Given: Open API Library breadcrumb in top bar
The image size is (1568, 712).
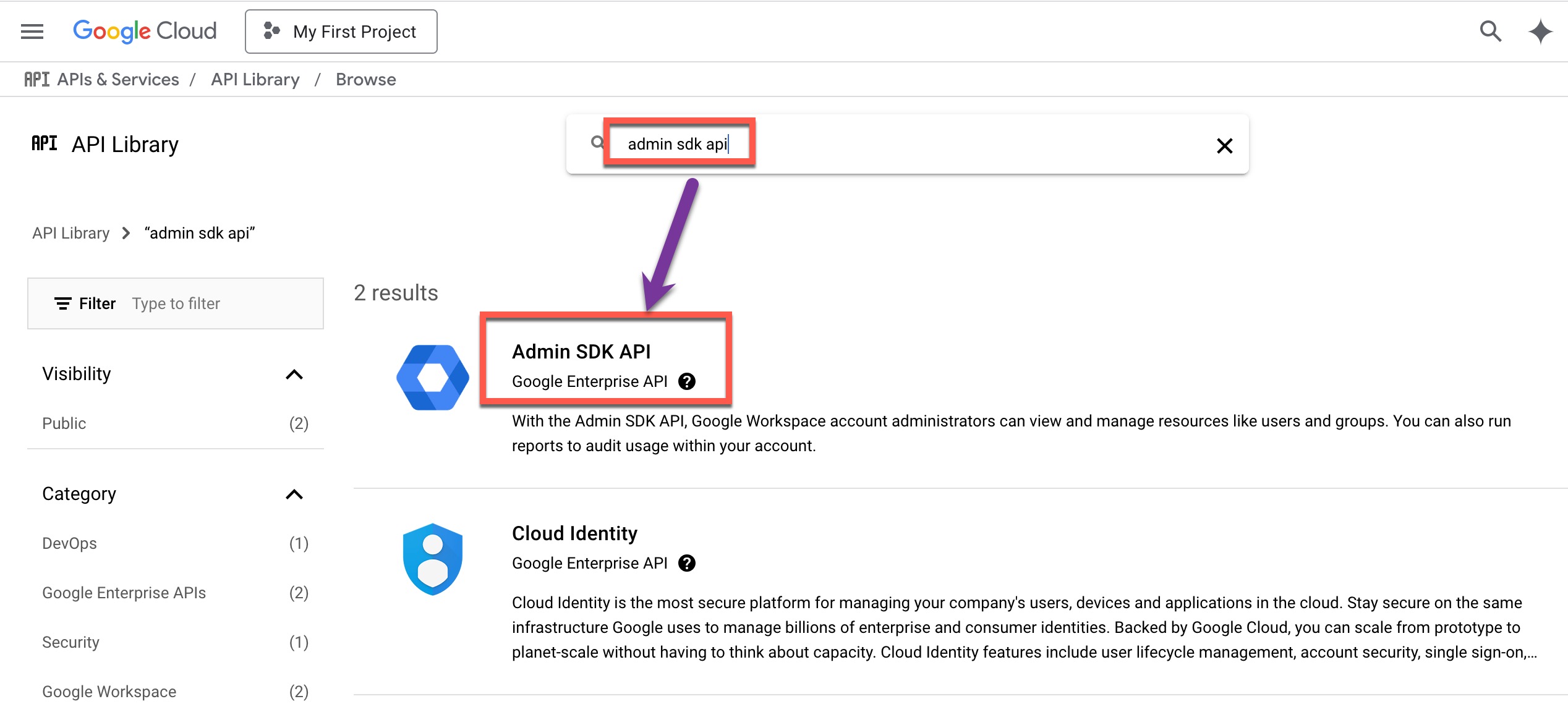Looking at the screenshot, I should coord(255,80).
